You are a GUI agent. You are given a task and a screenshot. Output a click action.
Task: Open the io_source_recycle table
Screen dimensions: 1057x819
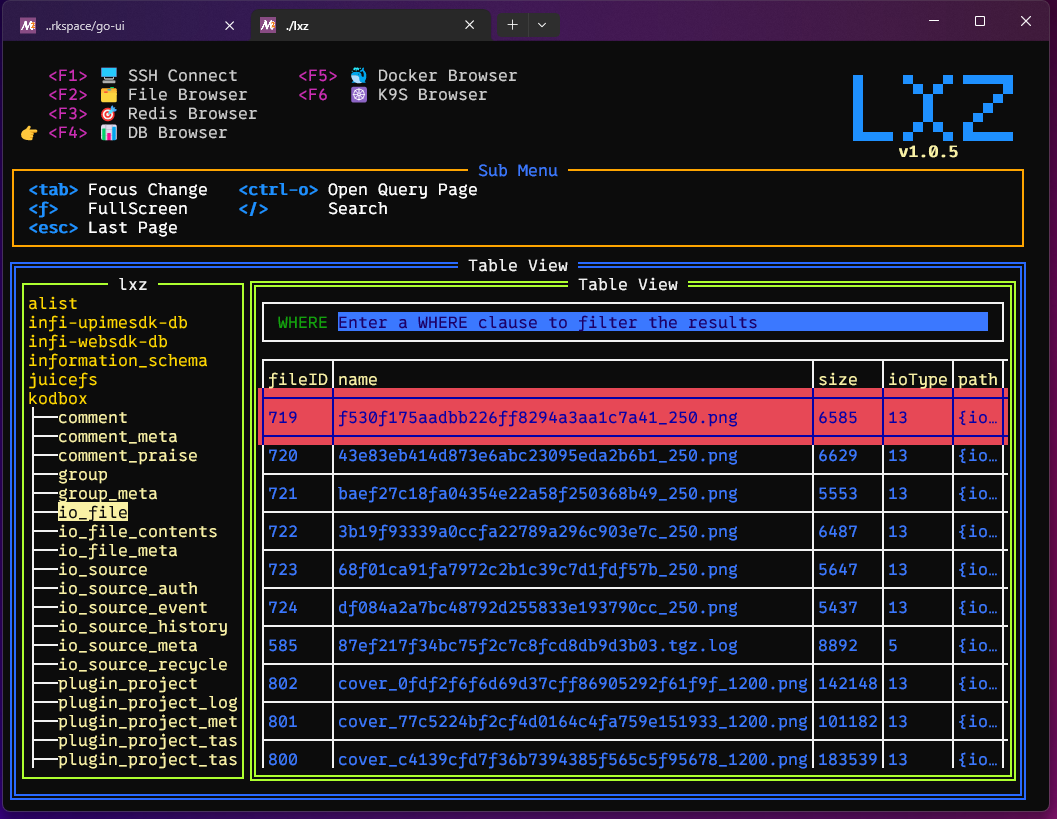143,665
